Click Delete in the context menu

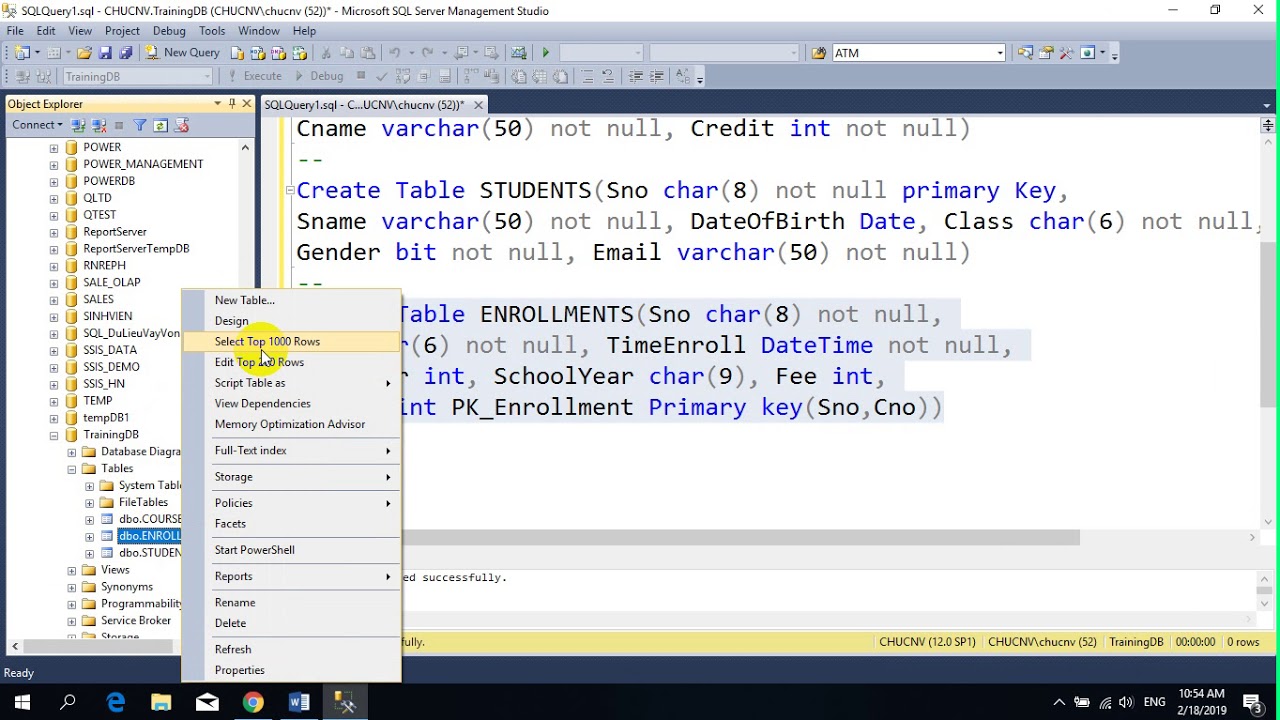point(230,623)
